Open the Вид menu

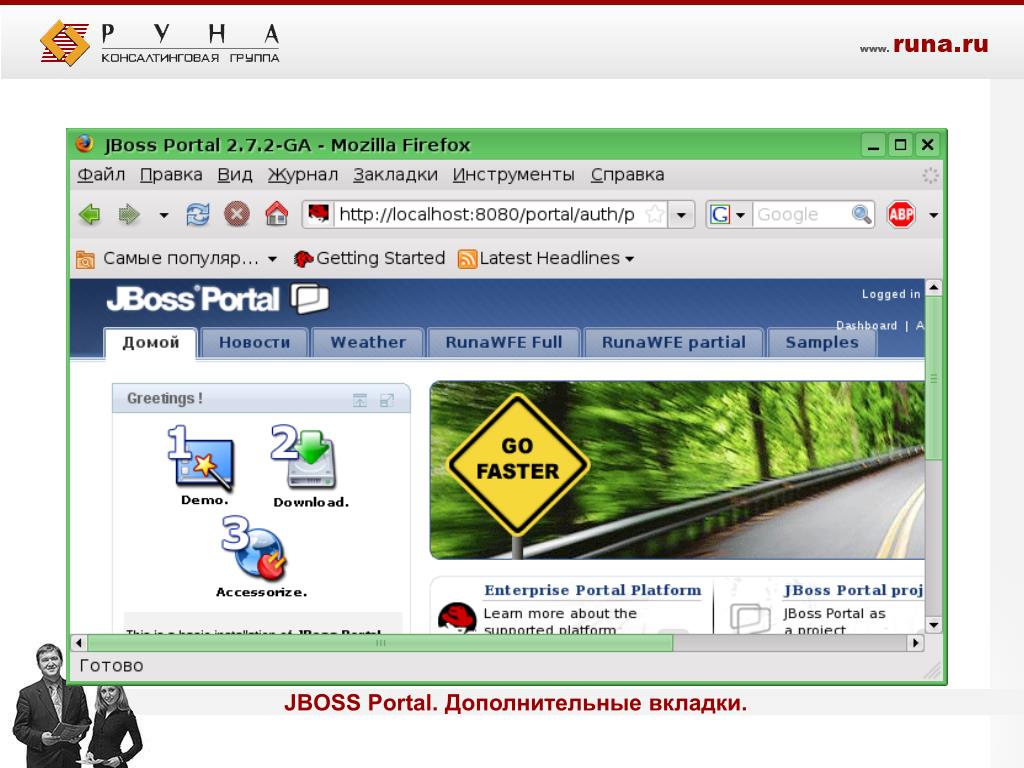point(234,175)
